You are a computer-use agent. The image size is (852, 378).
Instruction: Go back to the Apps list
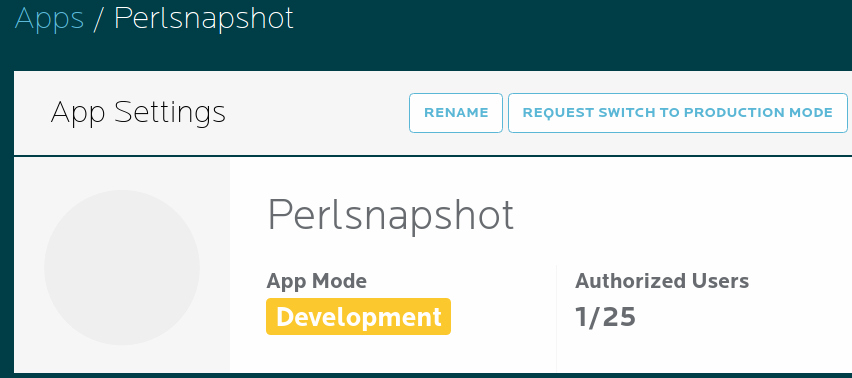click(49, 18)
